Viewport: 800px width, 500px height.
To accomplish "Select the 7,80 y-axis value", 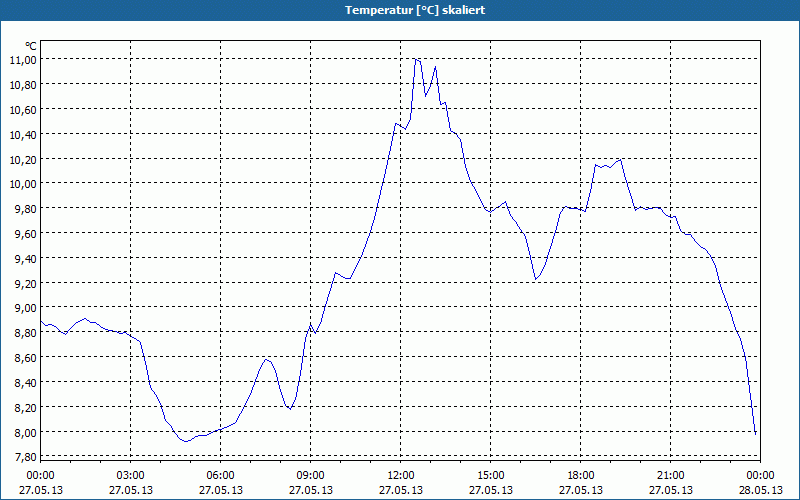I will click(26, 457).
